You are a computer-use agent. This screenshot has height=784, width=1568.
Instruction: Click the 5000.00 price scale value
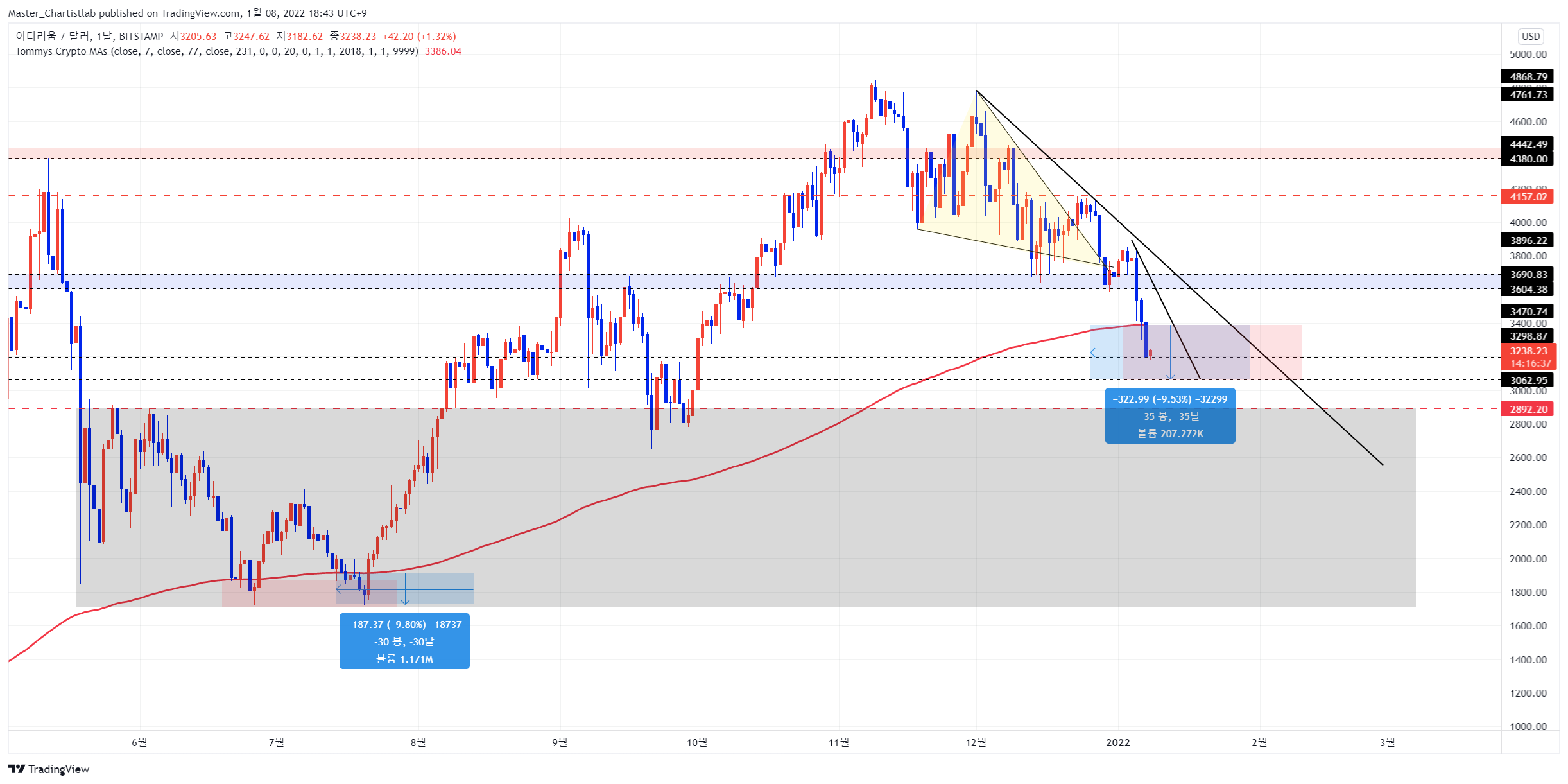[x=1528, y=55]
